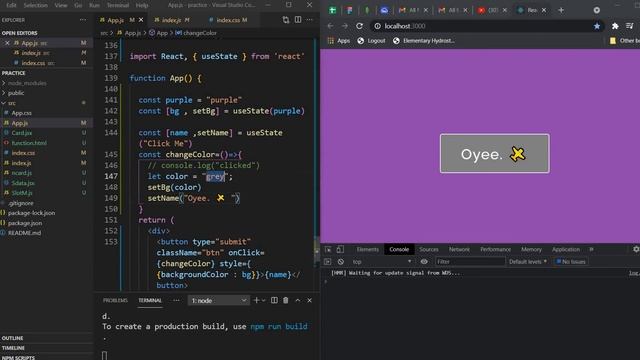This screenshot has width=640, height=360.
Task: Close the terminal panel
Action: point(309,300)
